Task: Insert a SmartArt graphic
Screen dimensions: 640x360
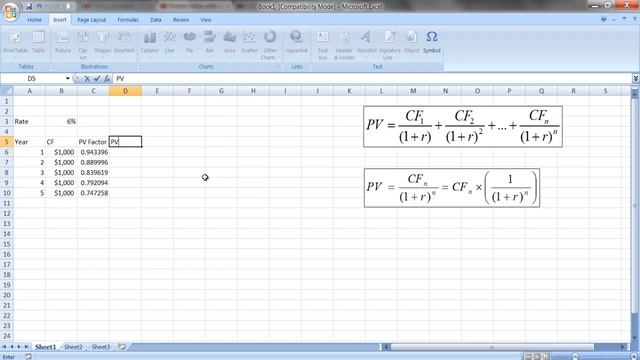Action: (124, 42)
